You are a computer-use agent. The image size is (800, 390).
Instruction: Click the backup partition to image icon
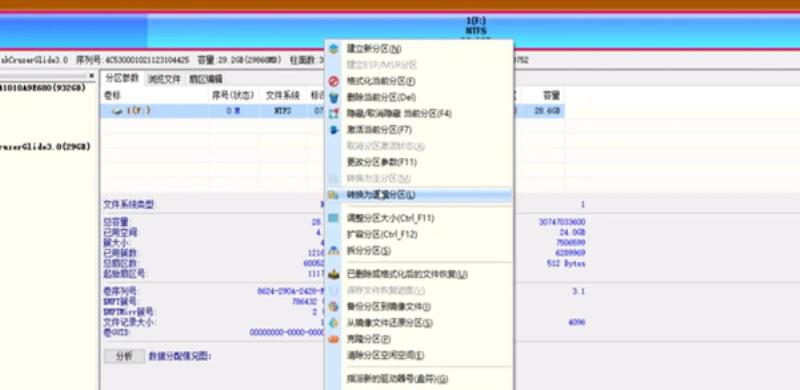coord(334,307)
